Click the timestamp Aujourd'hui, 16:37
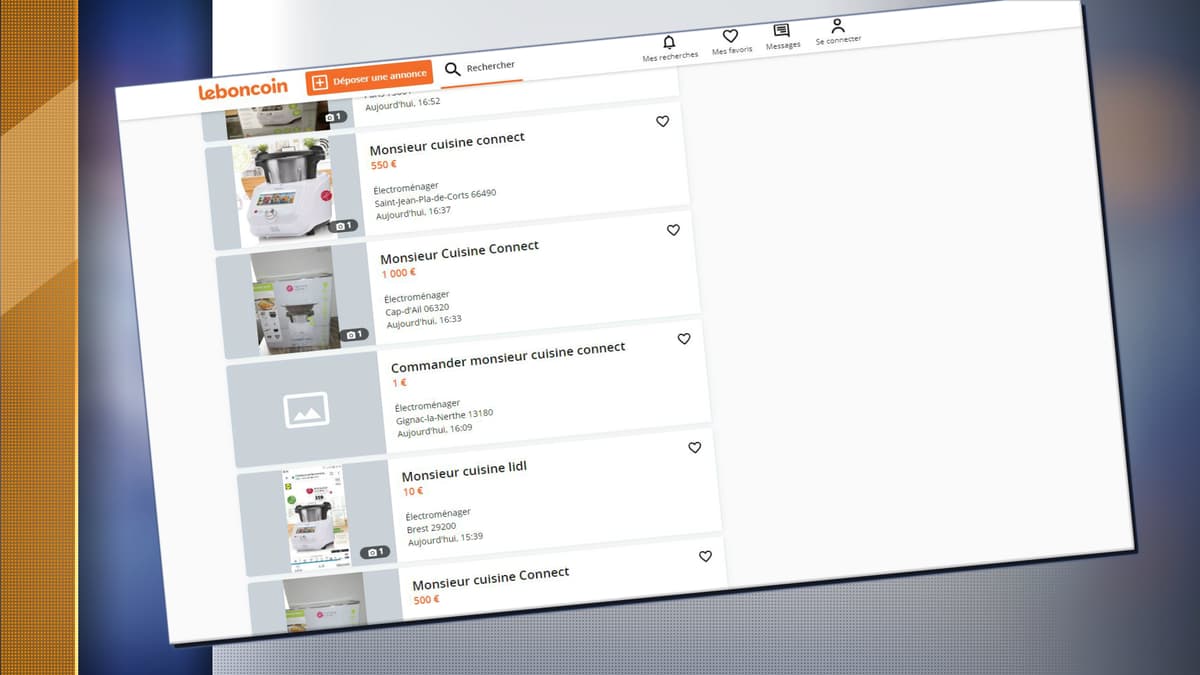This screenshot has height=675, width=1200. pyautogui.click(x=413, y=213)
